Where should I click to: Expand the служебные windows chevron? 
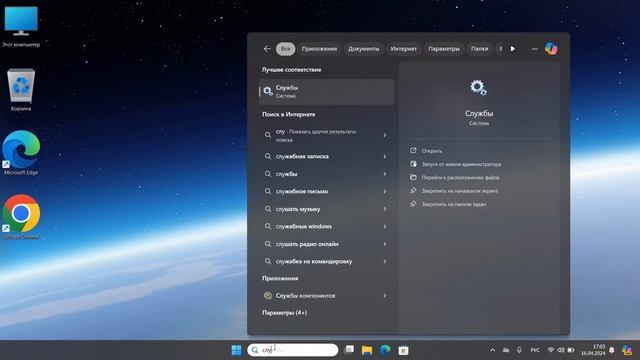[384, 227]
